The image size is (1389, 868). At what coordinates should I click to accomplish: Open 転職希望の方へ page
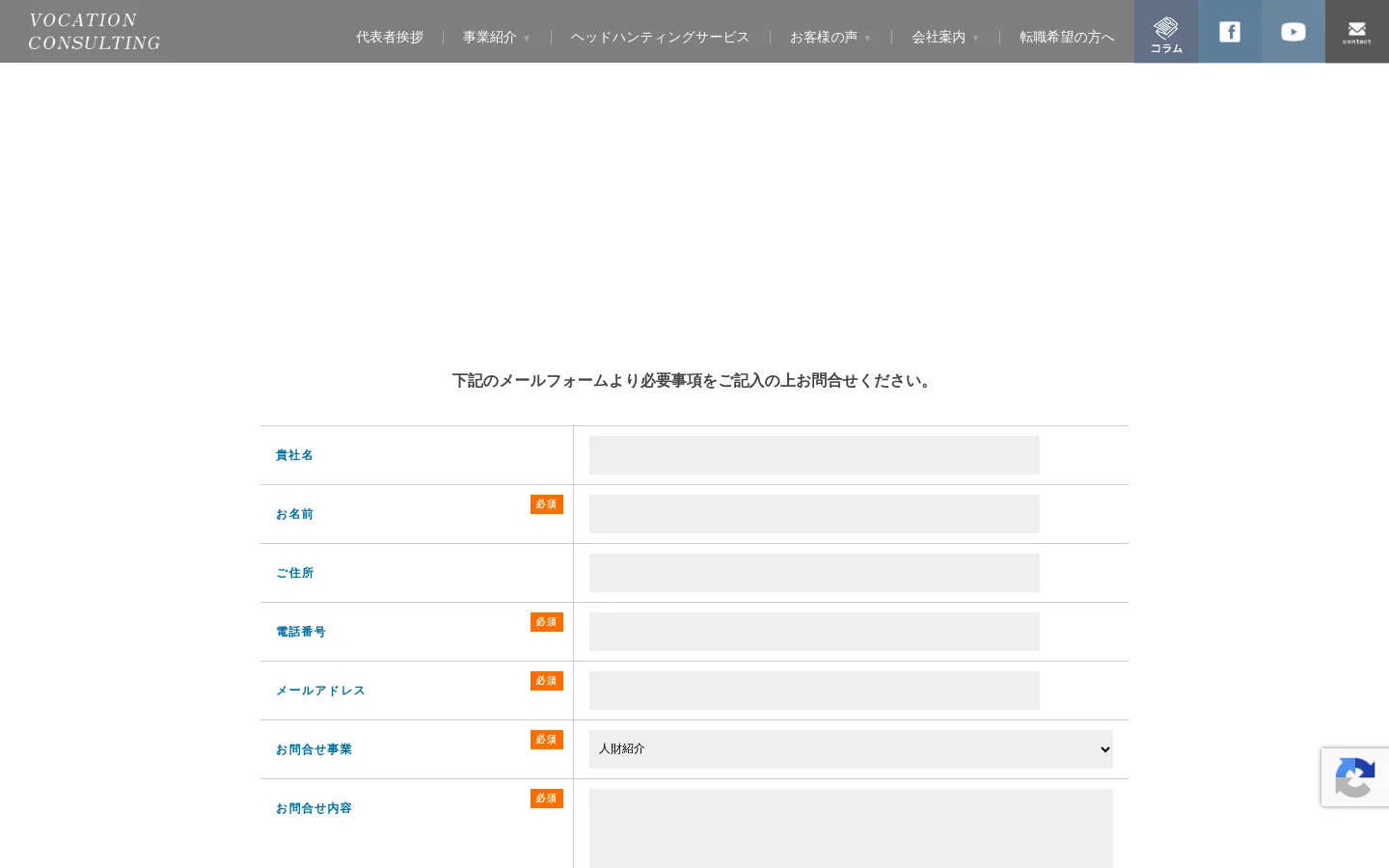pyautogui.click(x=1067, y=37)
